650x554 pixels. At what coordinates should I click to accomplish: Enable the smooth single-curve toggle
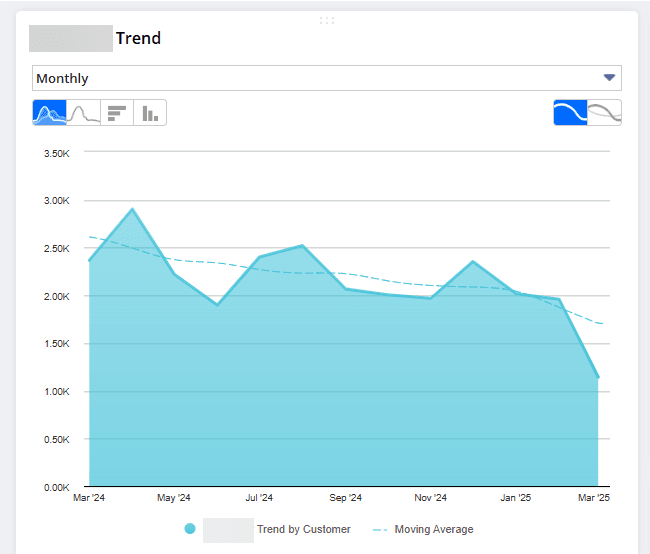570,112
